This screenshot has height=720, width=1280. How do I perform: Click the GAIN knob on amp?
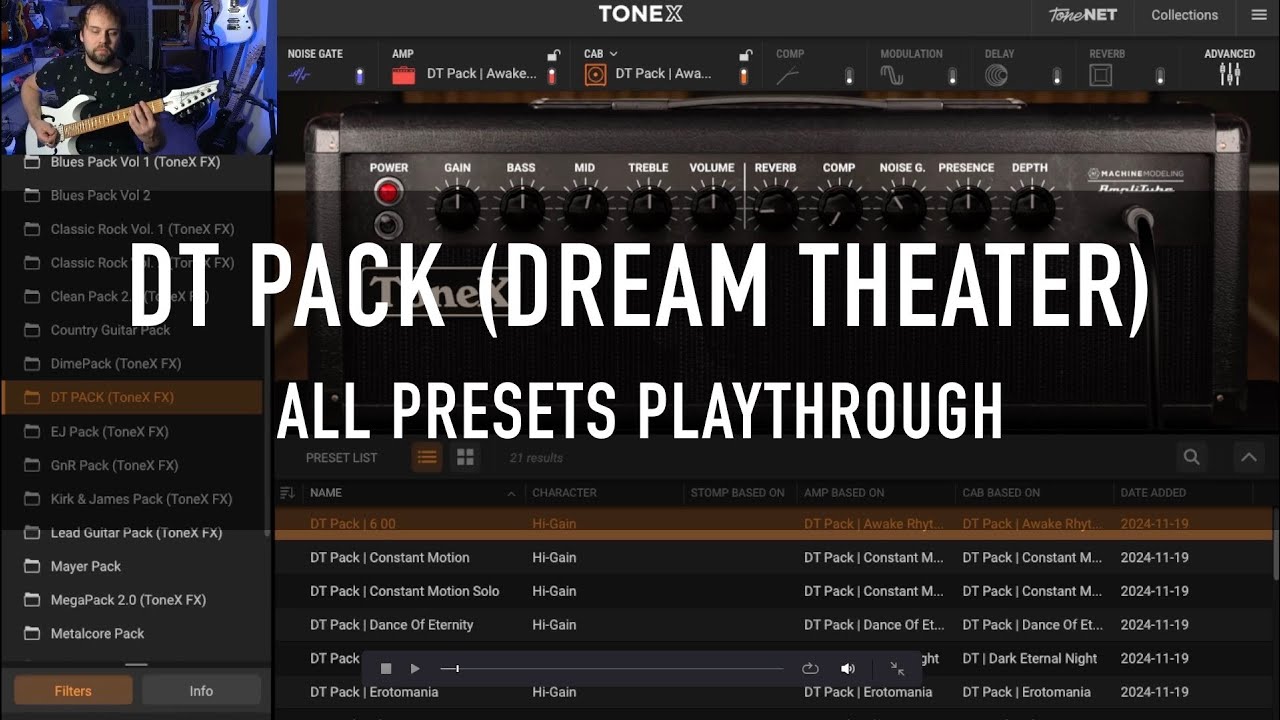click(x=457, y=209)
